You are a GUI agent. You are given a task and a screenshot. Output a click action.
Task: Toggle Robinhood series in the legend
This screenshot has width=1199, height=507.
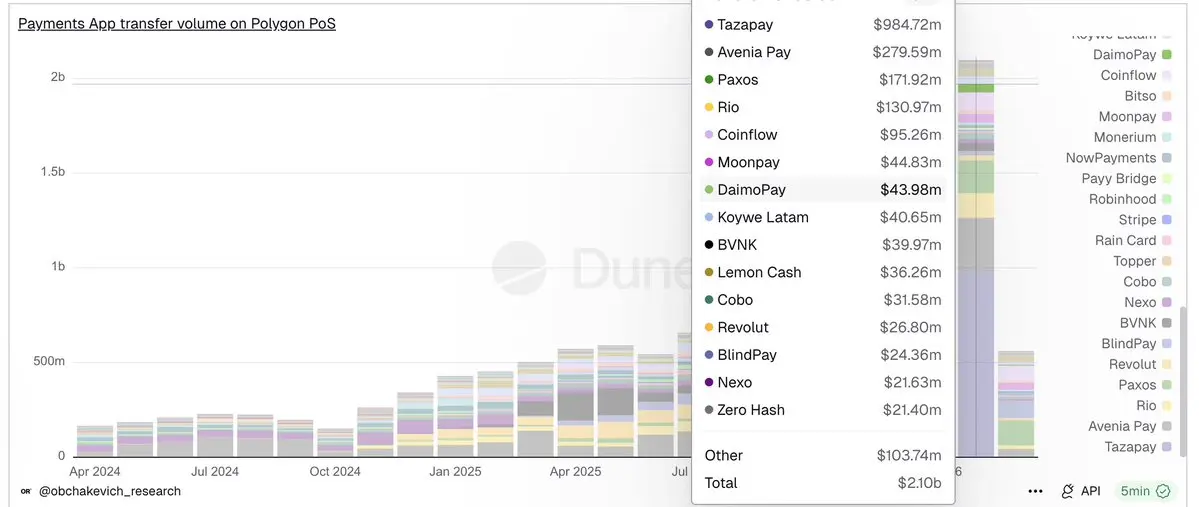click(1130, 200)
